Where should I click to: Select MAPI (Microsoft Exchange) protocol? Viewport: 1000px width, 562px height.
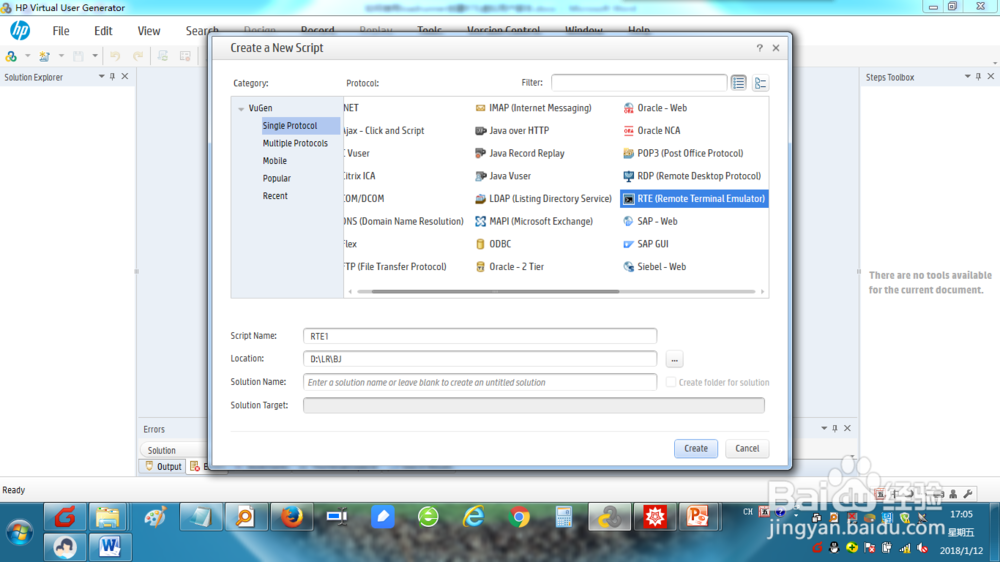coord(534,221)
